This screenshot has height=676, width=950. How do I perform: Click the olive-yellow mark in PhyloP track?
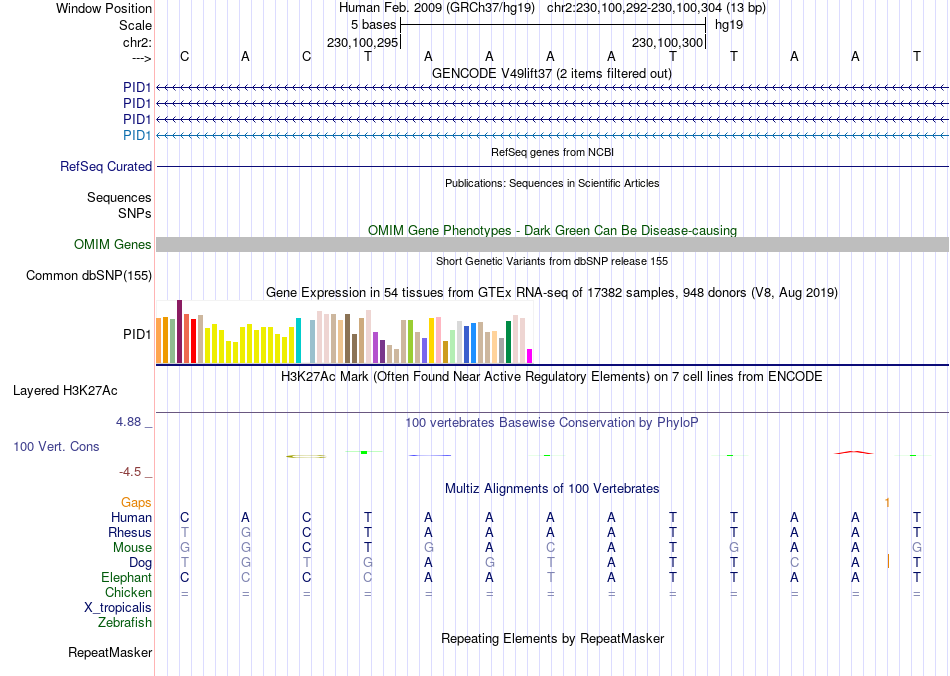(306, 456)
